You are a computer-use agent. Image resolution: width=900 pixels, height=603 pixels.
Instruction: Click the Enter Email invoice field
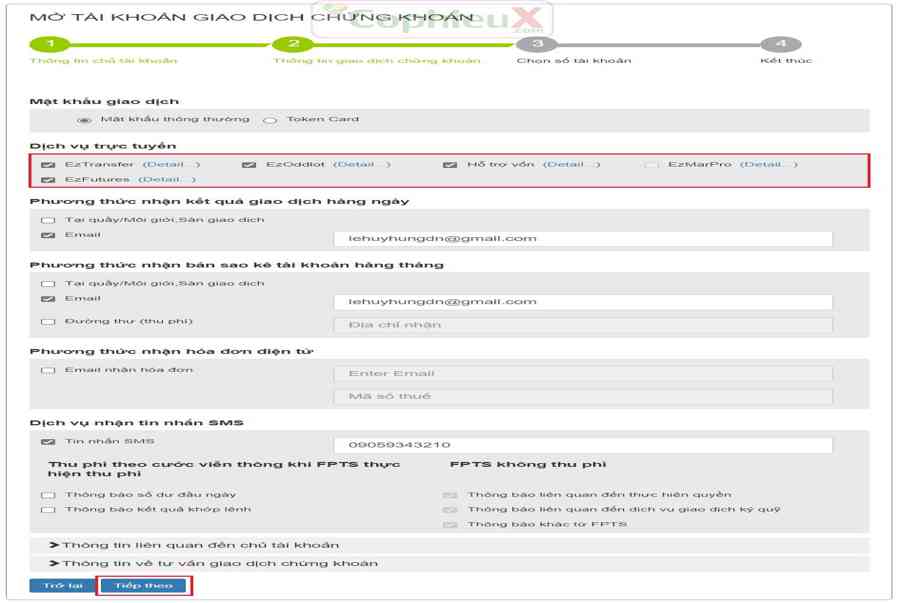pyautogui.click(x=582, y=374)
